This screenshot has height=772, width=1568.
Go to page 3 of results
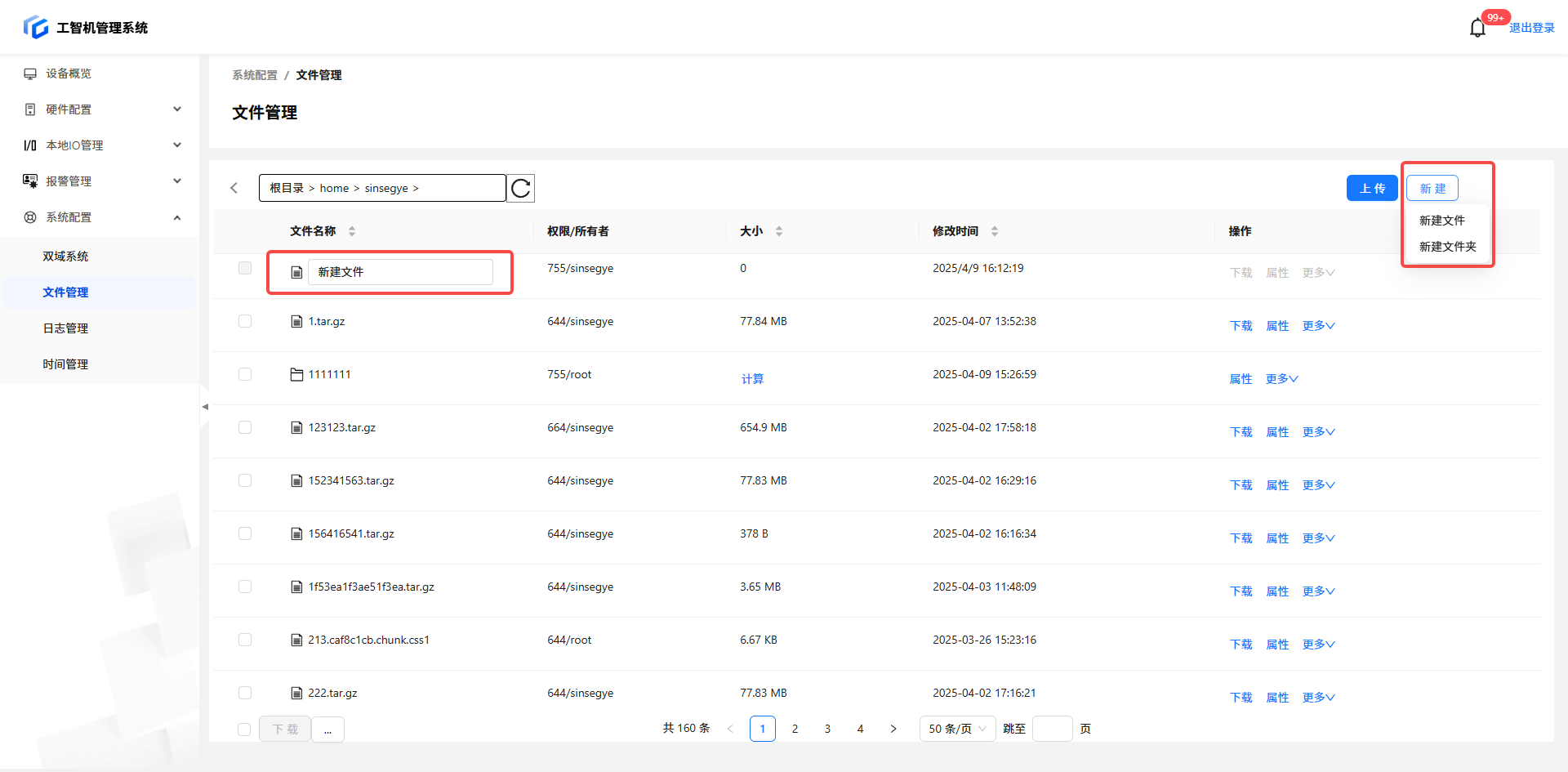coord(827,729)
